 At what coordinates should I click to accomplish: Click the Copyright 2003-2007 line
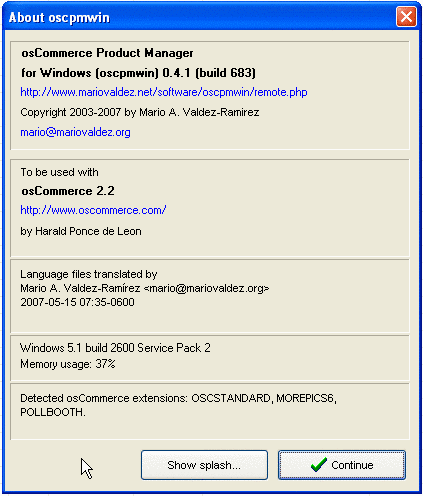(x=140, y=112)
